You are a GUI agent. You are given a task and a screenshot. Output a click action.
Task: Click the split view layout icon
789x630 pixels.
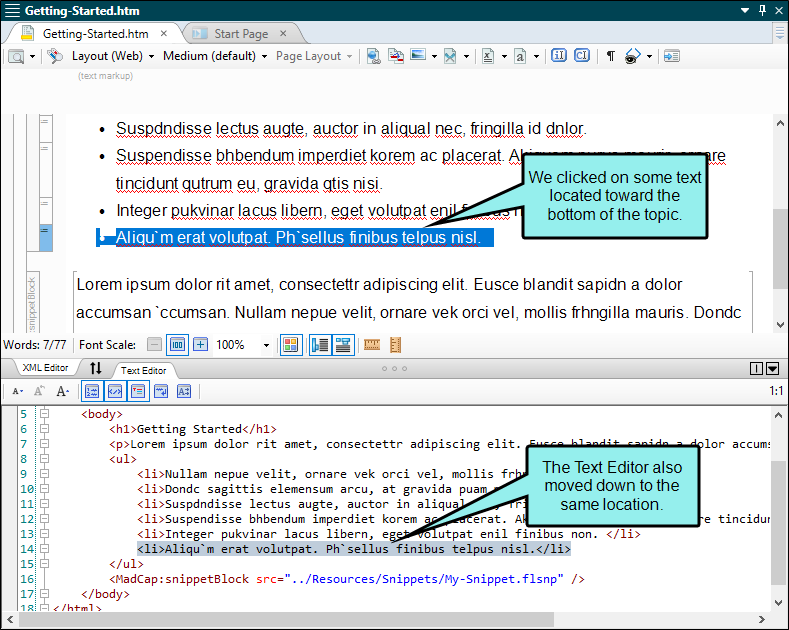click(756, 369)
